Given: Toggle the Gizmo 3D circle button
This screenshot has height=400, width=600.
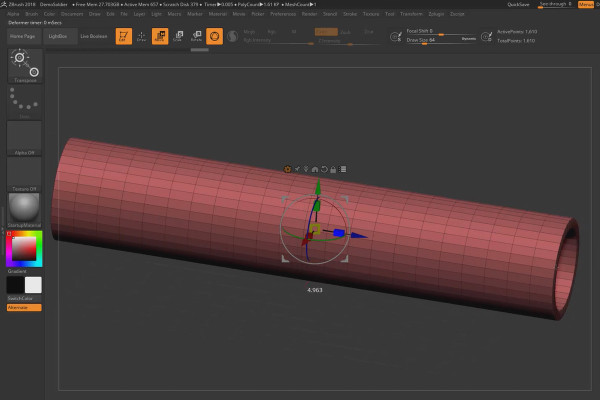Looking at the screenshot, I should (x=214, y=36).
